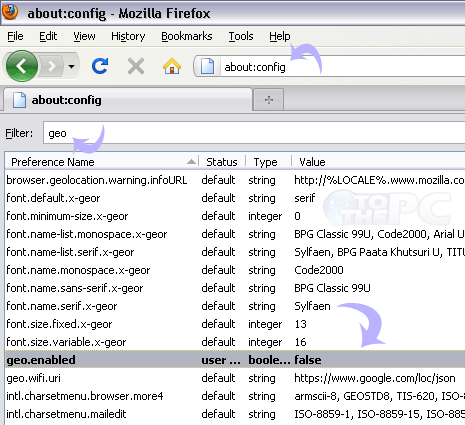Sort by the Preference Name column header

click(102, 162)
